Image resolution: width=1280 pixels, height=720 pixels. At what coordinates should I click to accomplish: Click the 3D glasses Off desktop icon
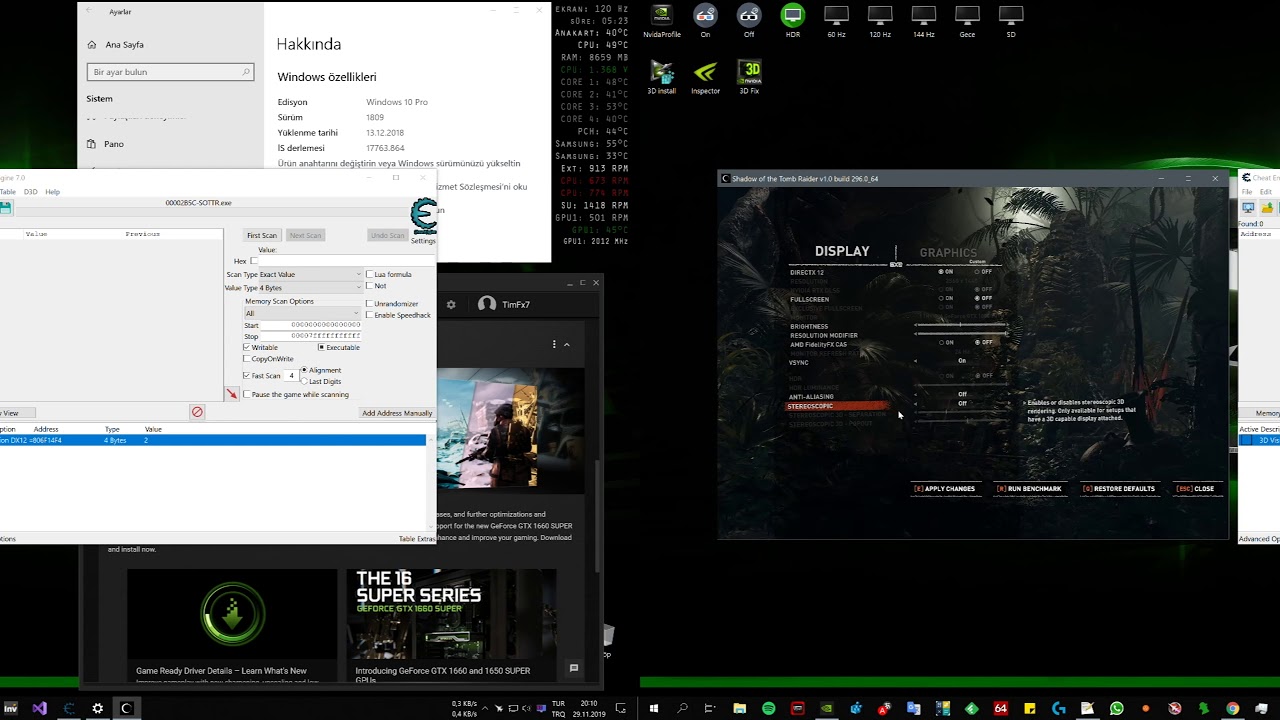(749, 21)
